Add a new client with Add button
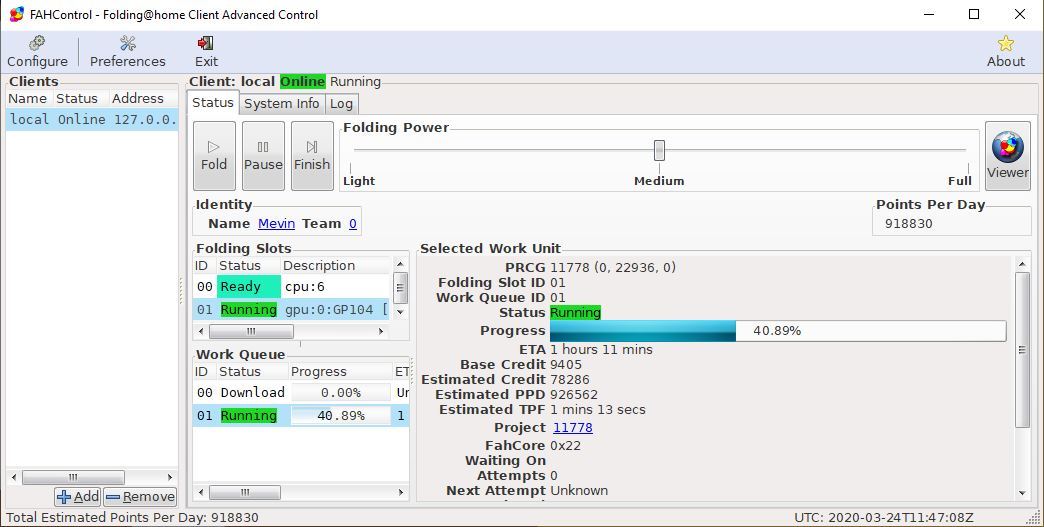Viewport: 1044px width, 527px height. point(78,496)
